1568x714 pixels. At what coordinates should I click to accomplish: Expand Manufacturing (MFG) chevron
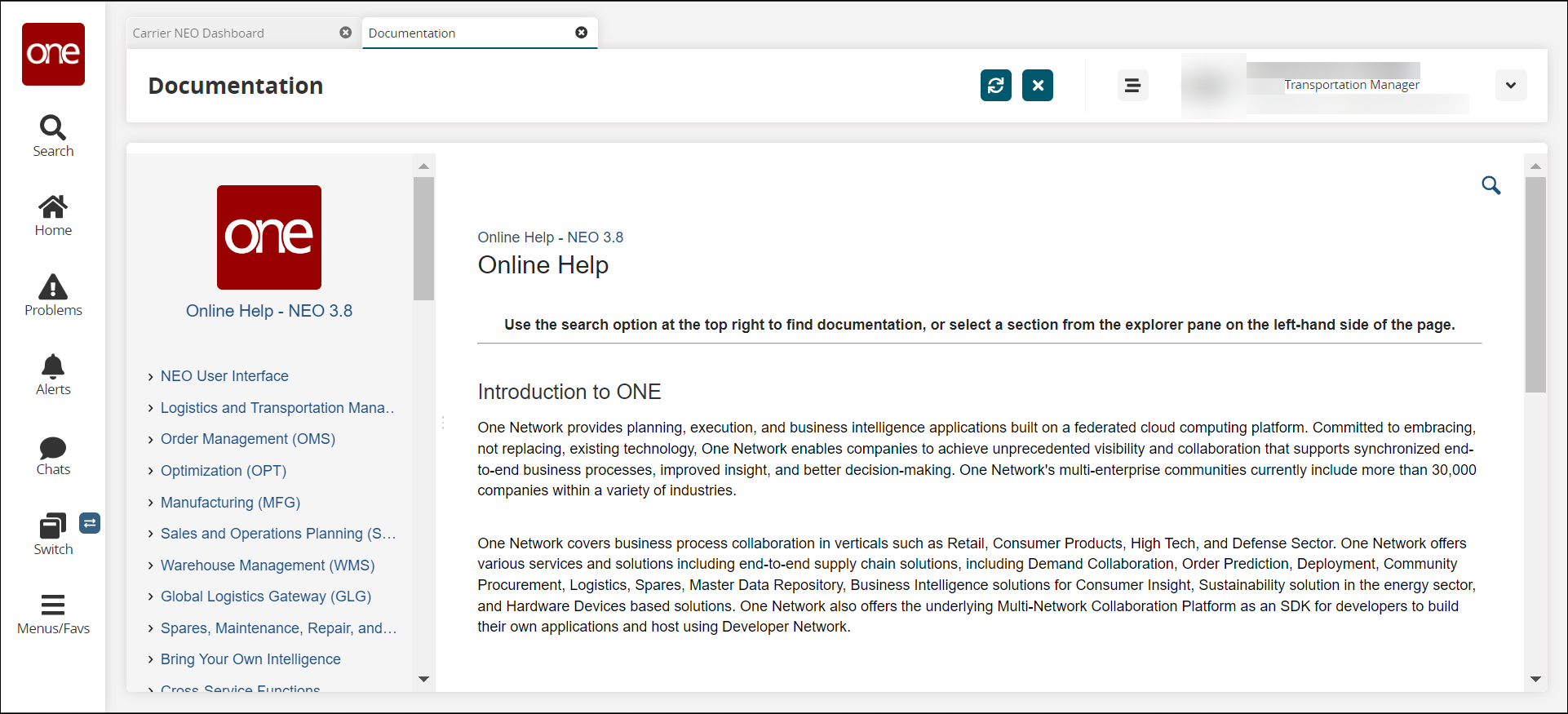(151, 503)
